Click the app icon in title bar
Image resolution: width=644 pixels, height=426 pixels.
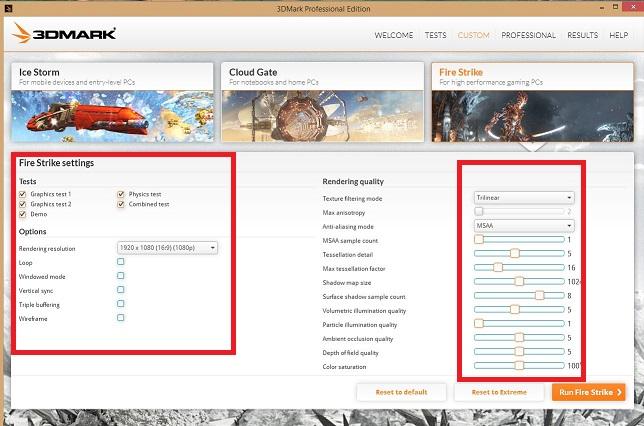(x=8, y=8)
